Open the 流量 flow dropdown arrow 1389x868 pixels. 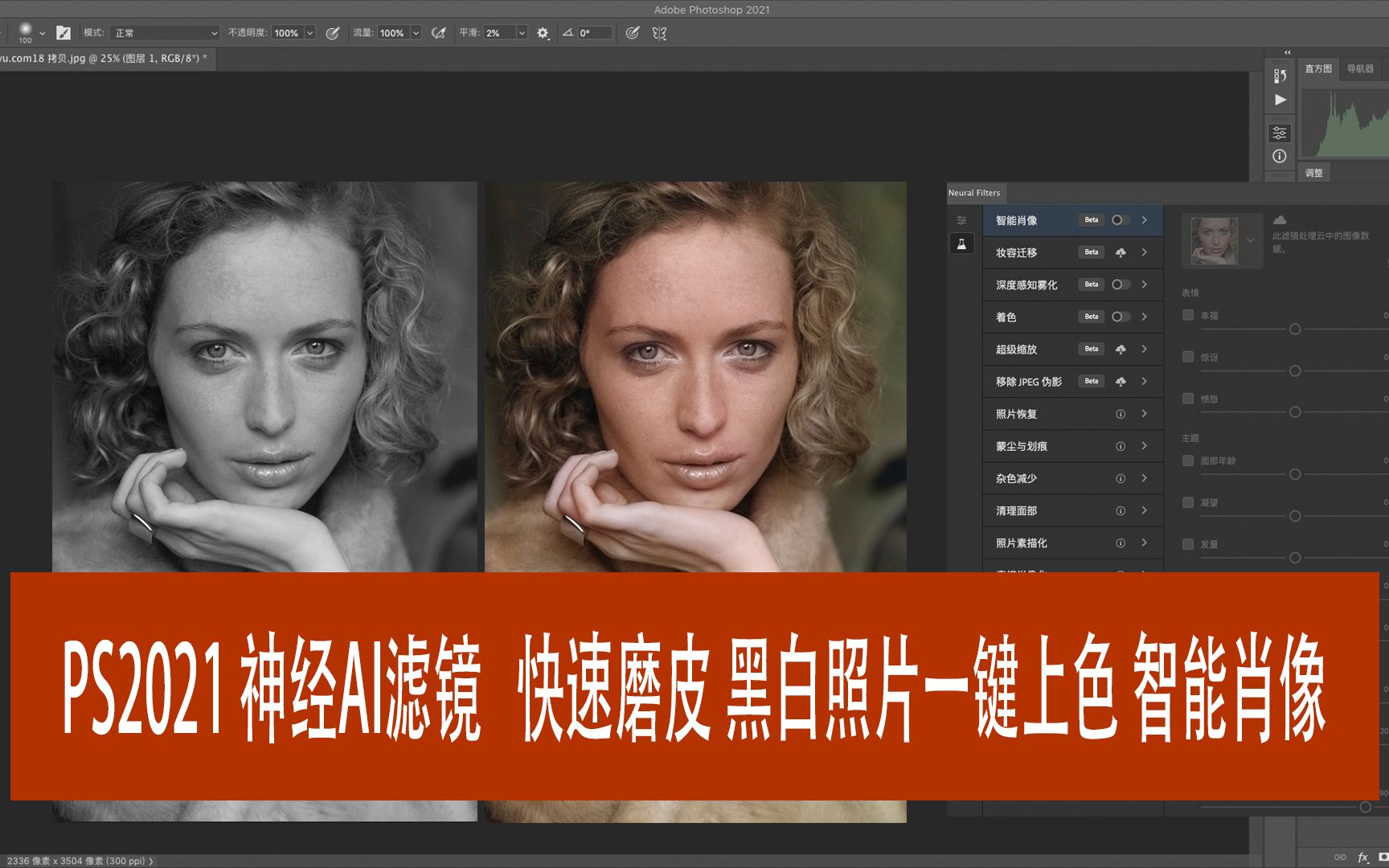[416, 33]
